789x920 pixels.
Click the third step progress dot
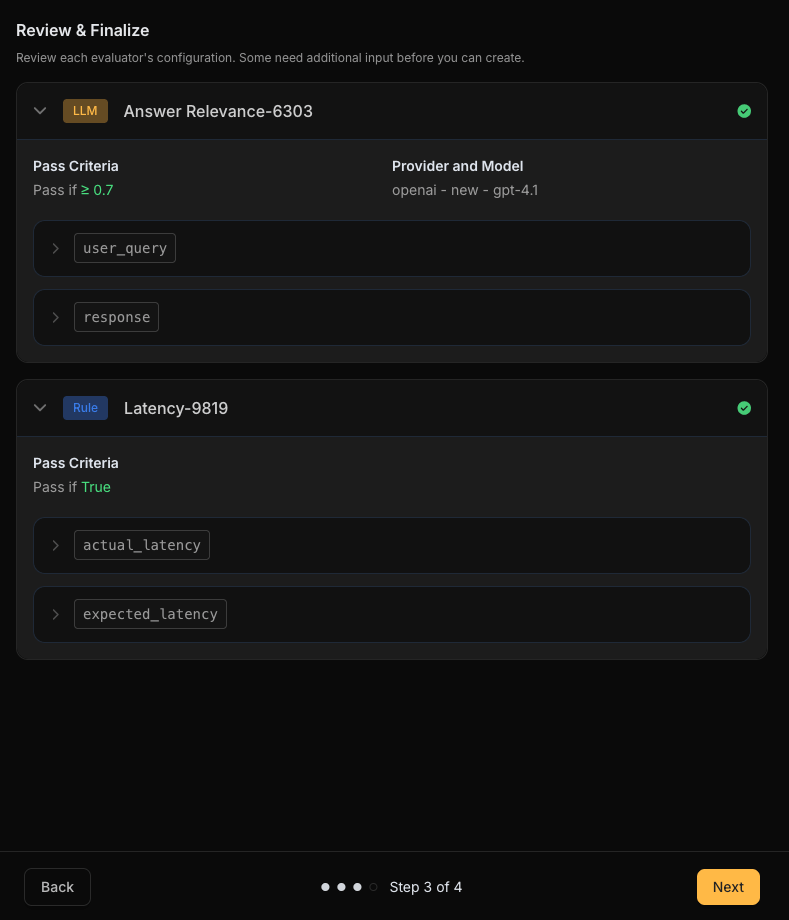point(357,887)
